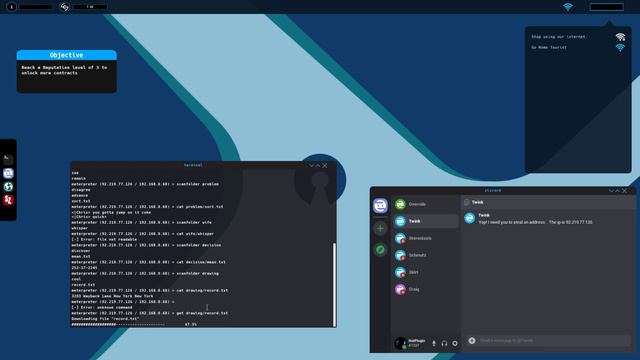Click the money icon in the top bar
The height and width of the screenshot is (360, 640).
64,7
